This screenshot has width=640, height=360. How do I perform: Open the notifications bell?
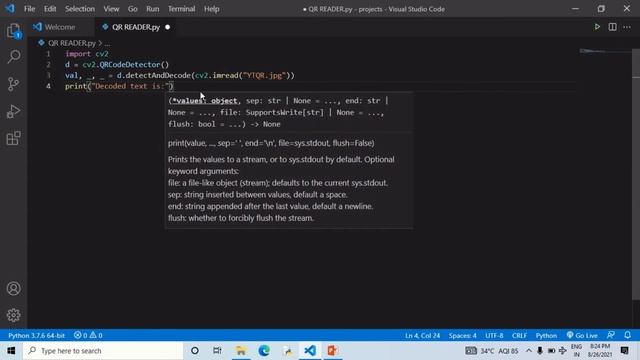tap(627, 336)
